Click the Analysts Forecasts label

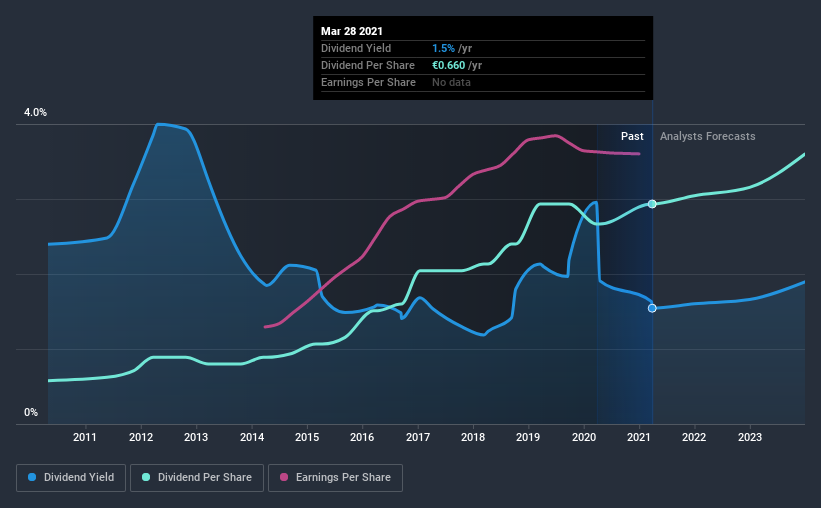pos(707,136)
